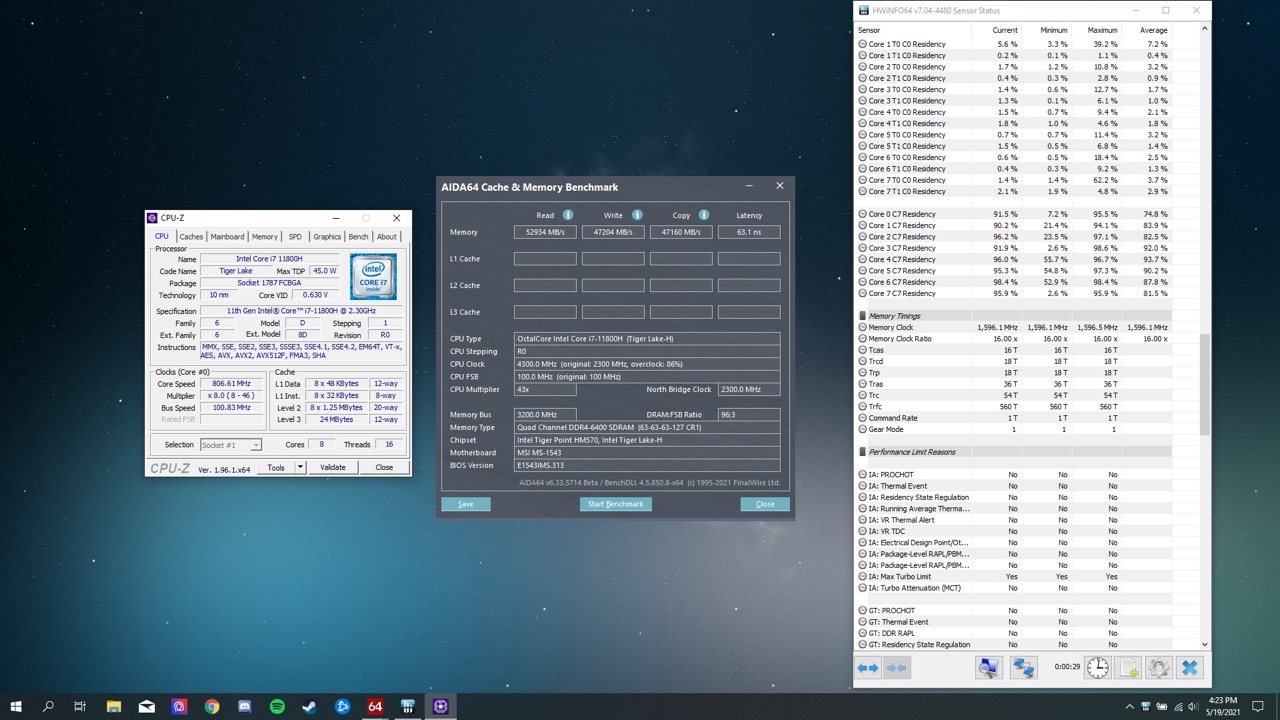Open the Mail app on the taskbar
Viewport: 1280px width, 720px height.
pyautogui.click(x=147, y=706)
